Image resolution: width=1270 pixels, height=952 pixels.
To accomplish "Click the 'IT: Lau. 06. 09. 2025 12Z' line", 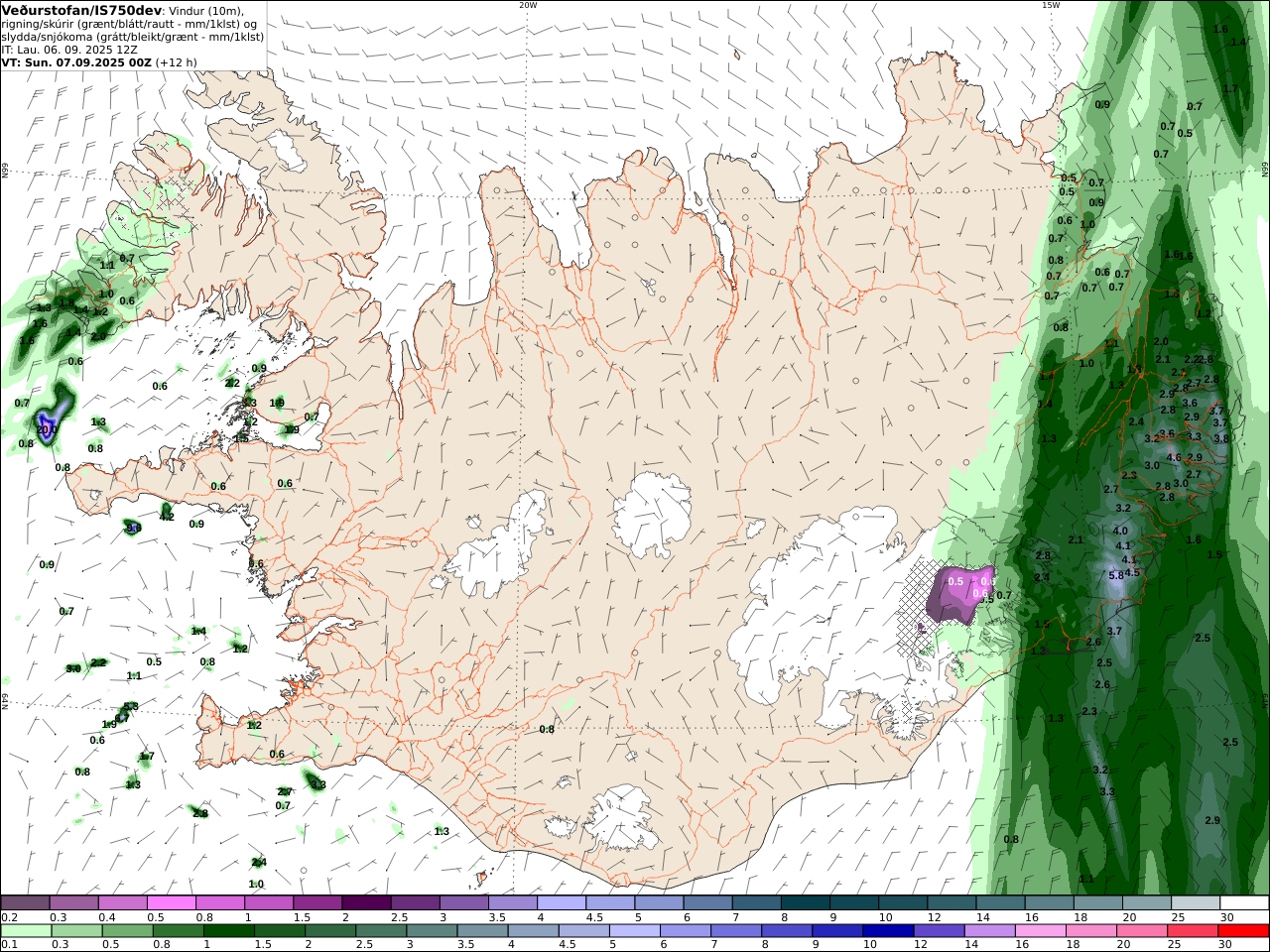I will point(69,50).
